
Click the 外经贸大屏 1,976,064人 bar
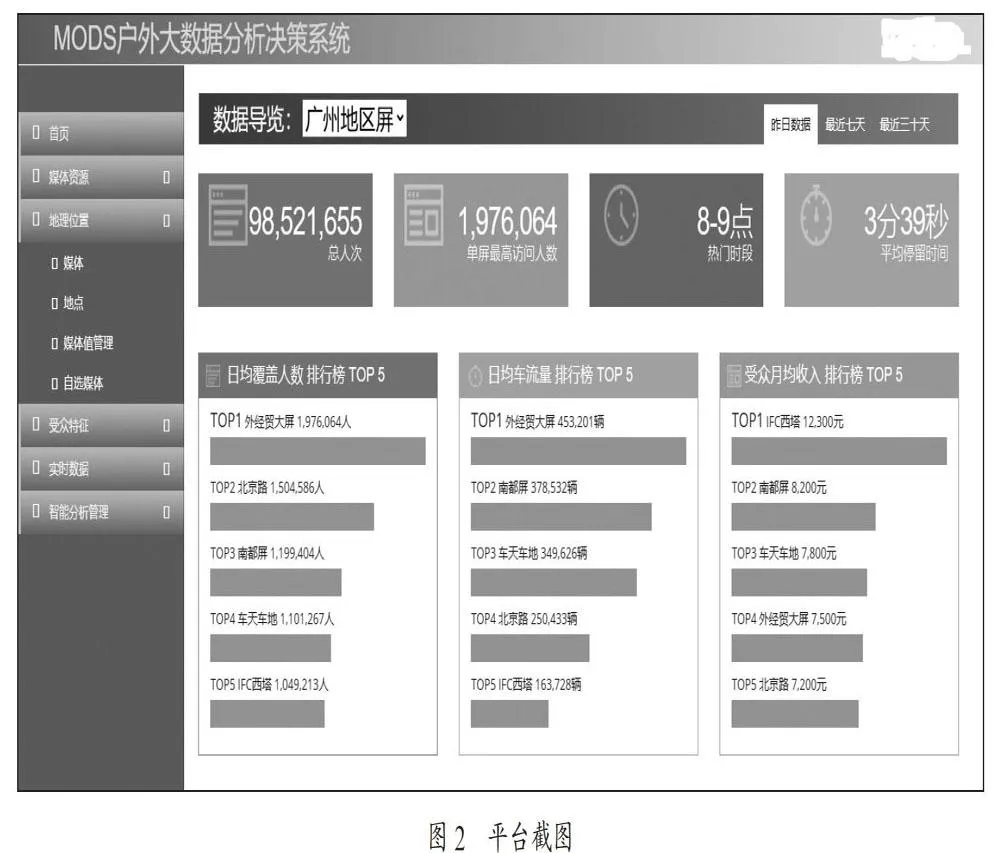[318, 451]
